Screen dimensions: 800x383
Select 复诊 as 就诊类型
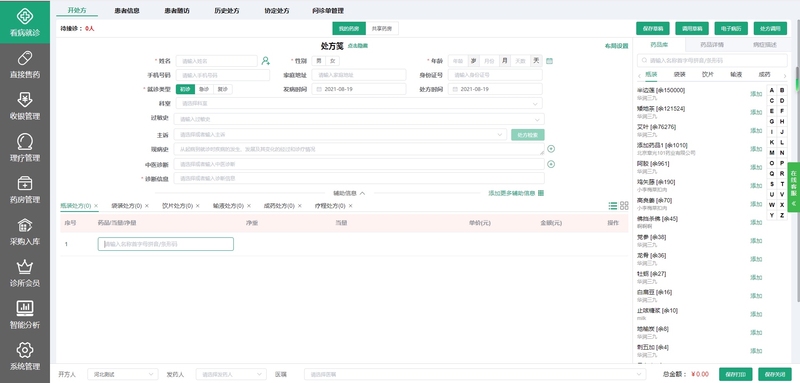(x=222, y=89)
